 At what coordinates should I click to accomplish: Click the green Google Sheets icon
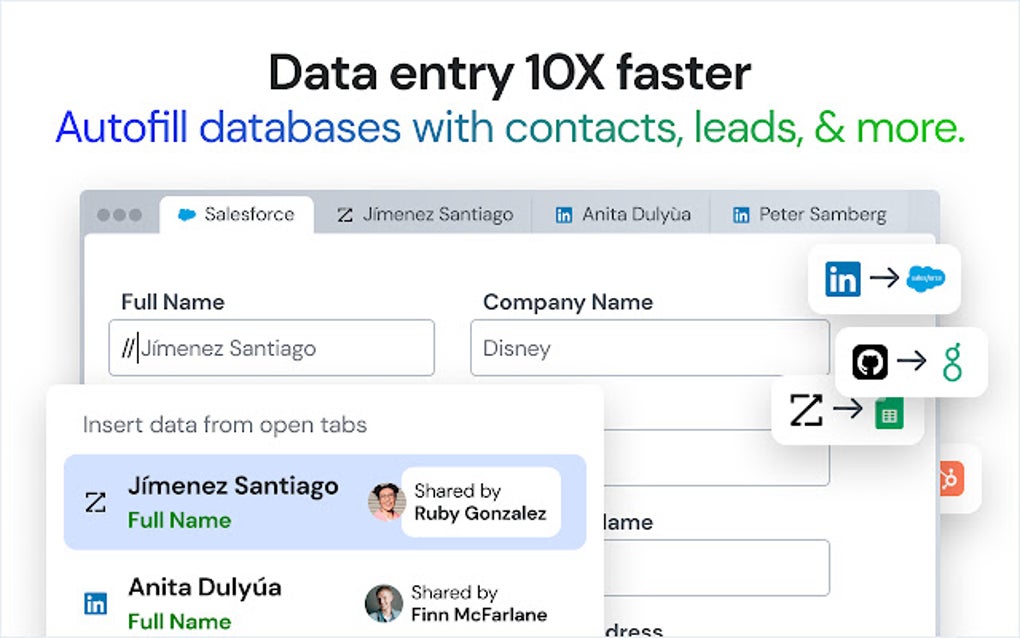point(889,413)
